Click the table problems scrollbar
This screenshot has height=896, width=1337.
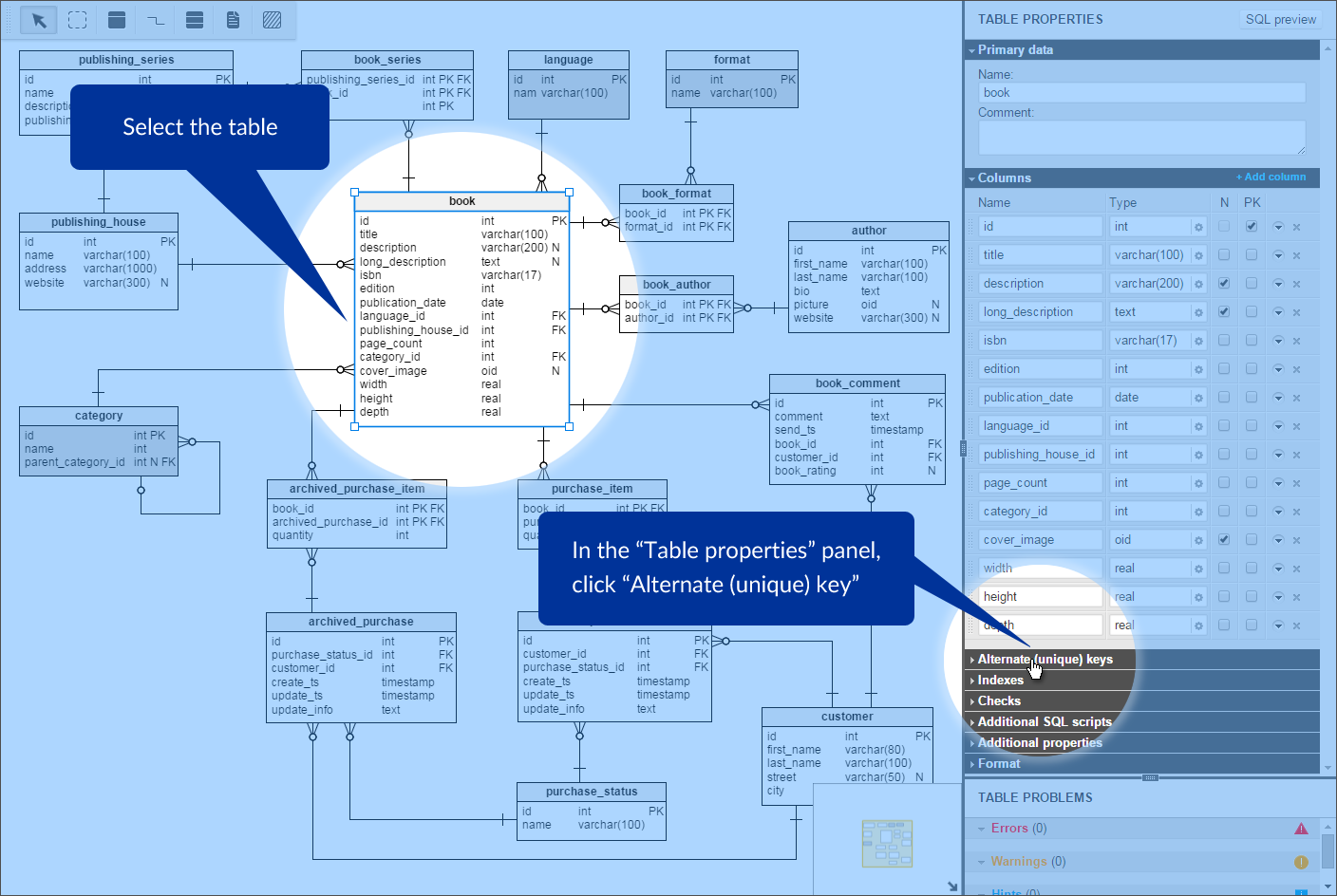(1328, 849)
